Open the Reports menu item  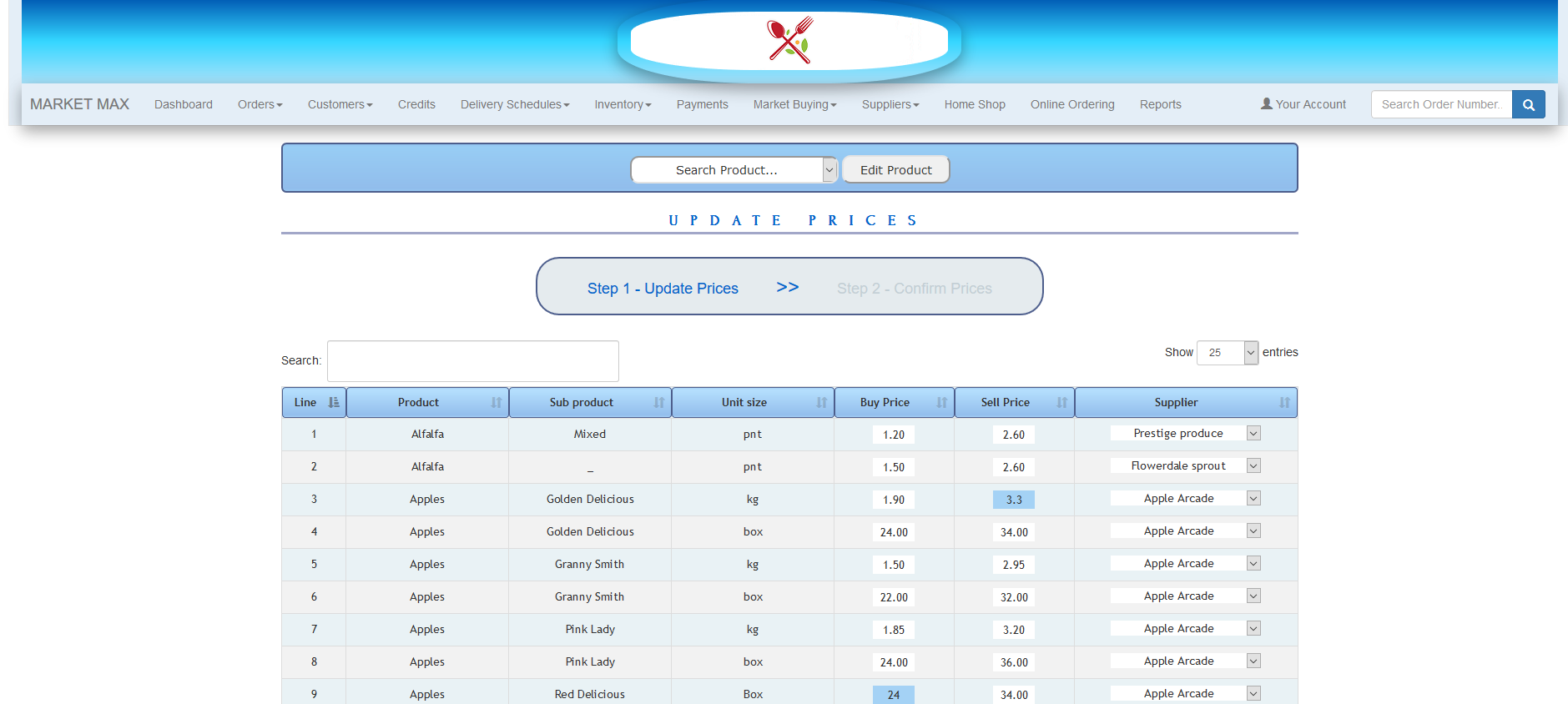[1161, 104]
